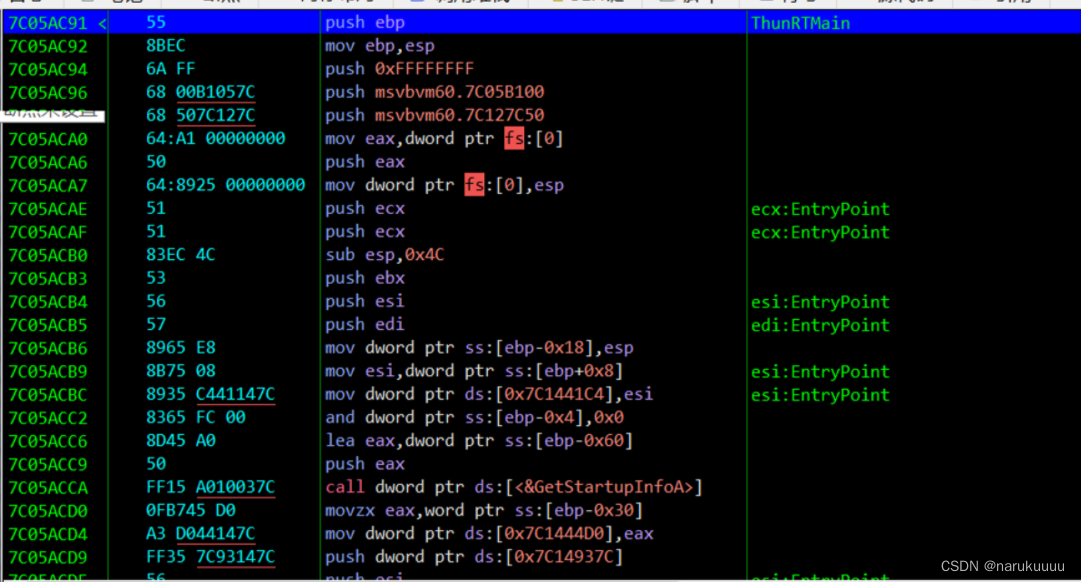
Task: Click address 7C05ACBC
Action: click(x=48, y=396)
